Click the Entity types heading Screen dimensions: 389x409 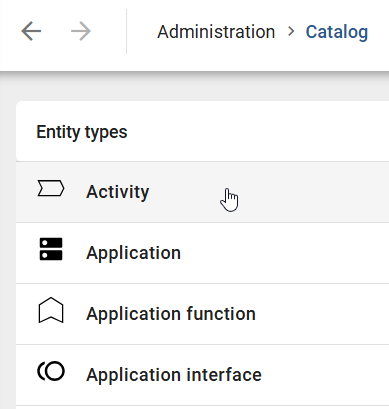click(82, 132)
